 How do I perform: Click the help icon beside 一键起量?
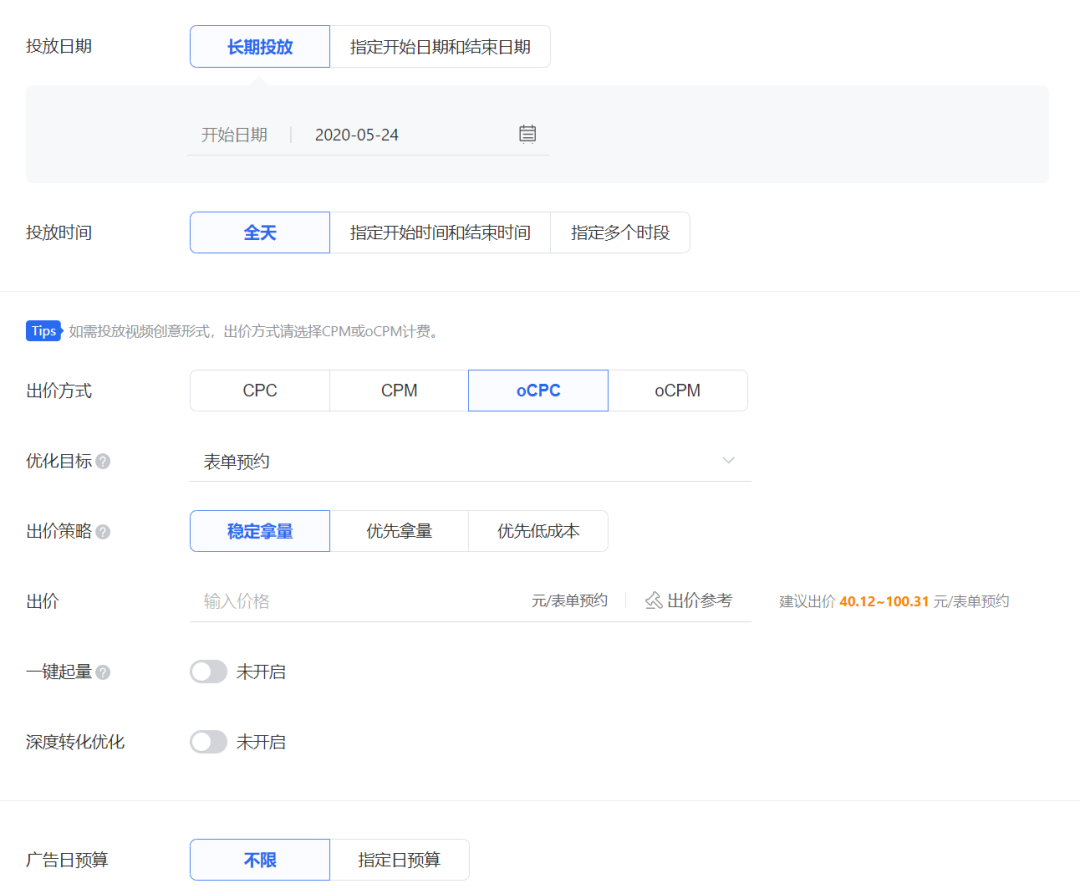click(104, 671)
